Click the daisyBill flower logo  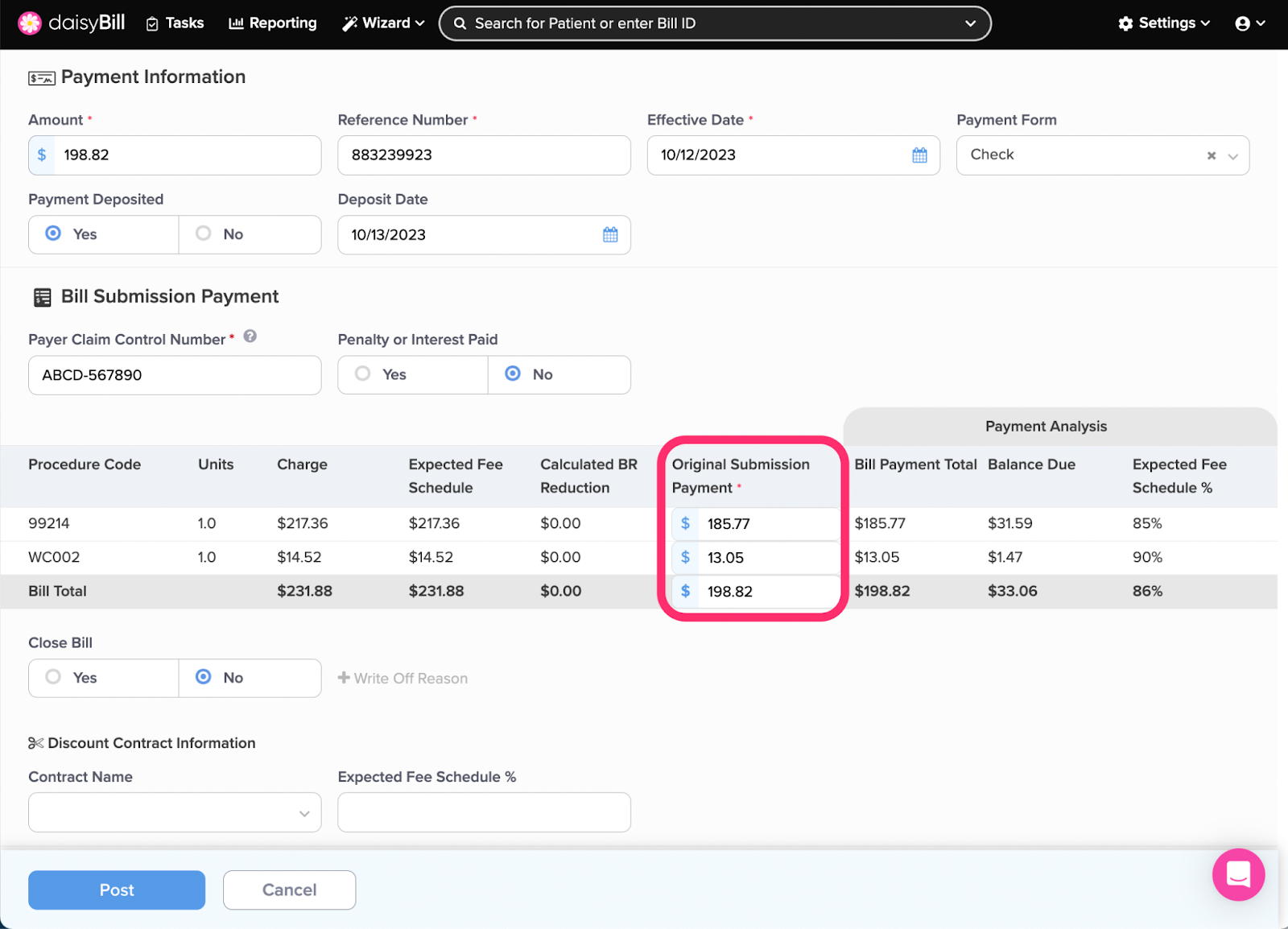30,23
